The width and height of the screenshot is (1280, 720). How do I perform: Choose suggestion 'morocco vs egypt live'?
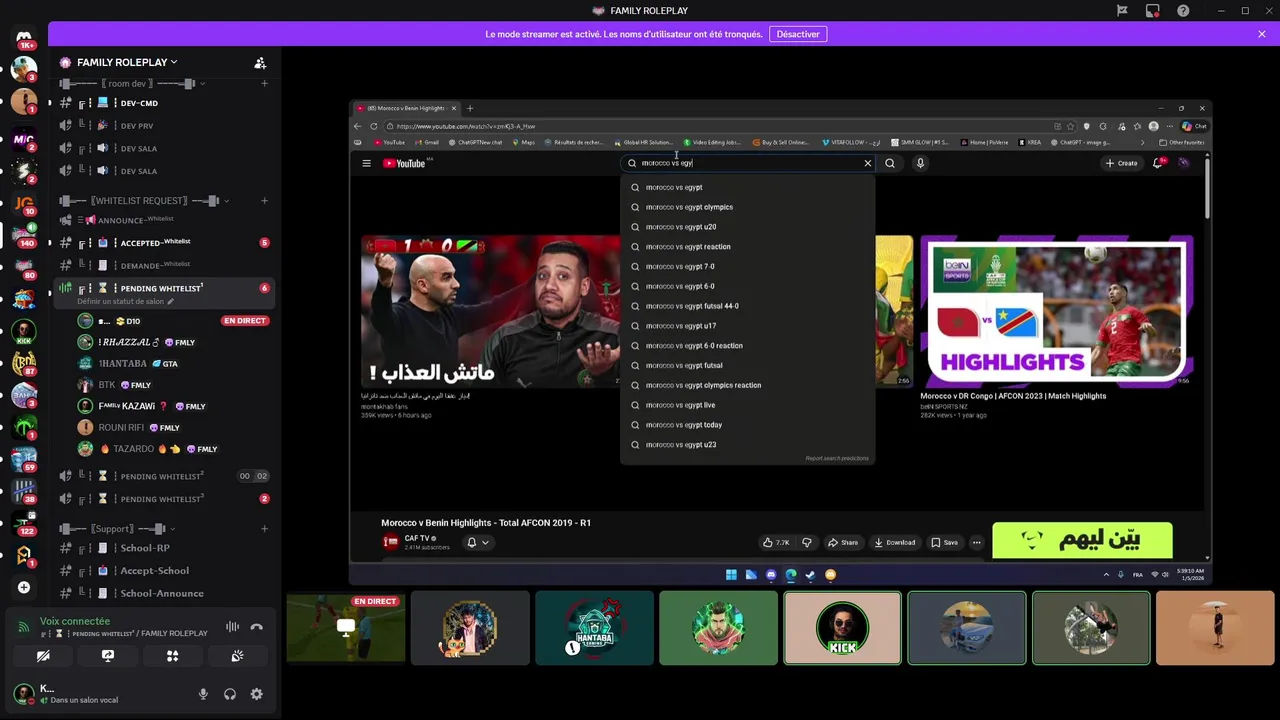tap(747, 405)
